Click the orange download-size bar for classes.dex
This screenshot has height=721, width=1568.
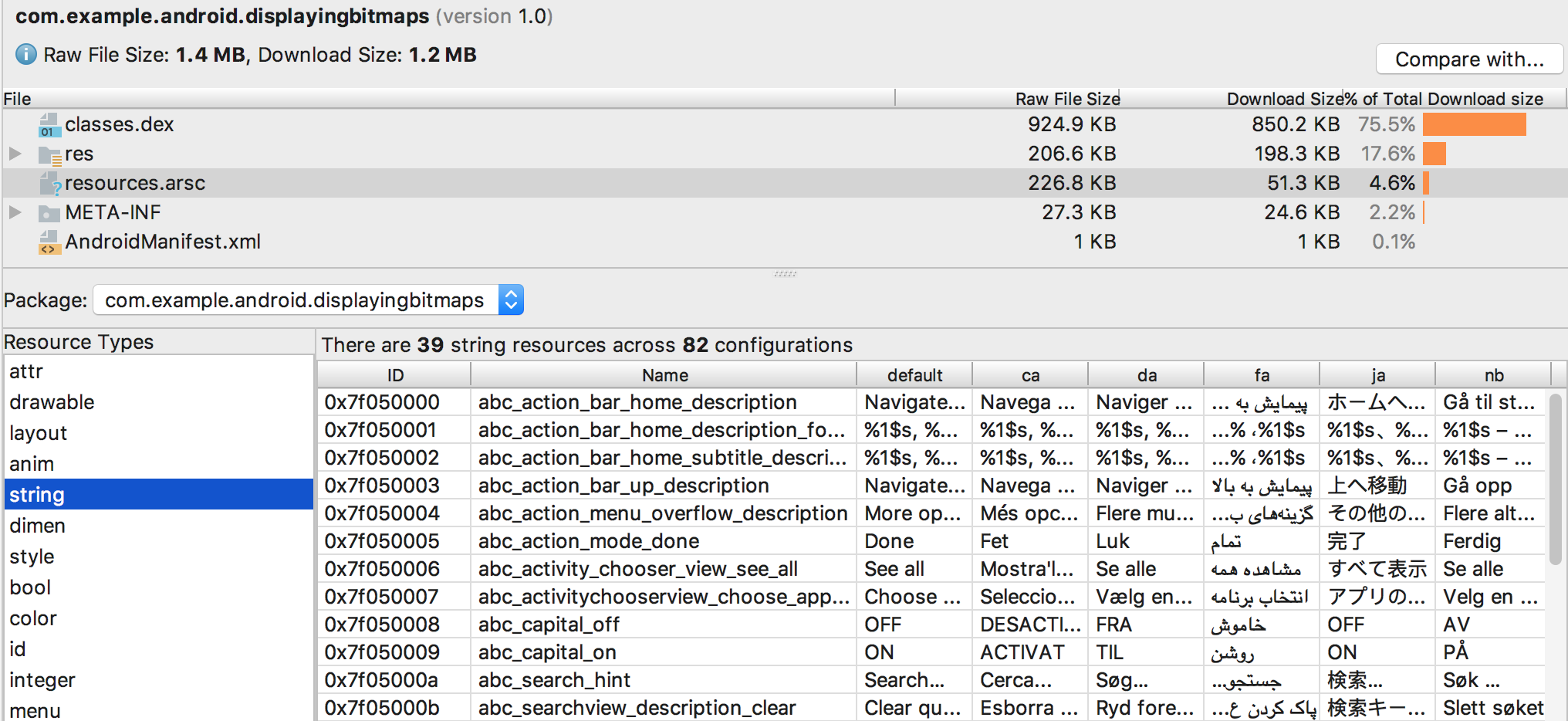(1474, 124)
